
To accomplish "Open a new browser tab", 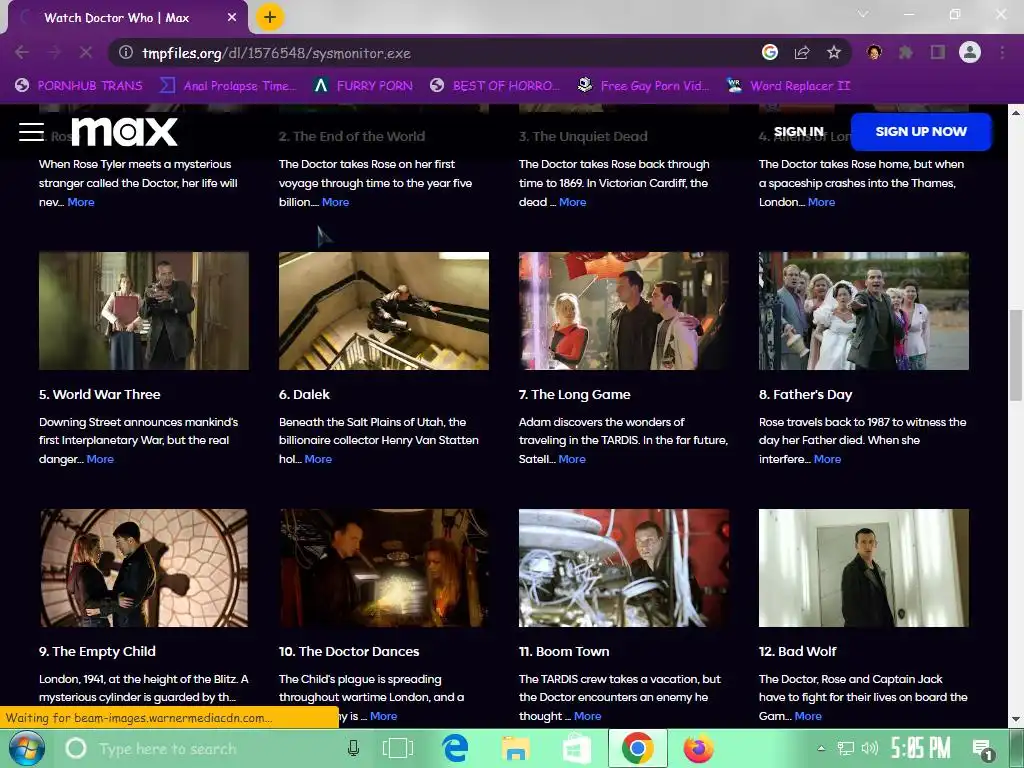I will point(270,18).
